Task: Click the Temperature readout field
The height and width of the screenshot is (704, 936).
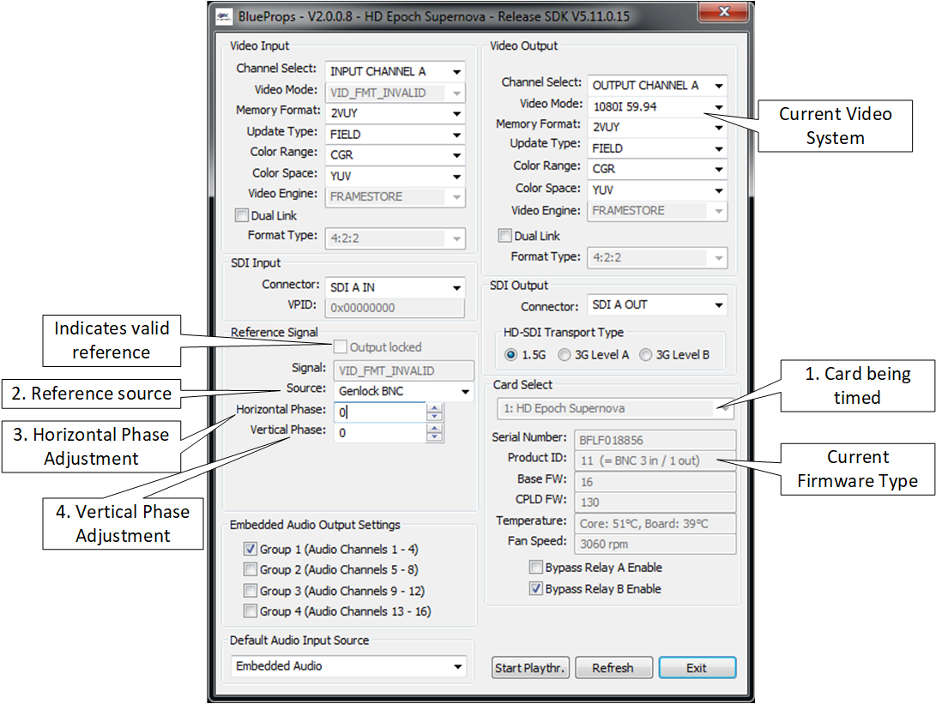Action: pos(655,524)
